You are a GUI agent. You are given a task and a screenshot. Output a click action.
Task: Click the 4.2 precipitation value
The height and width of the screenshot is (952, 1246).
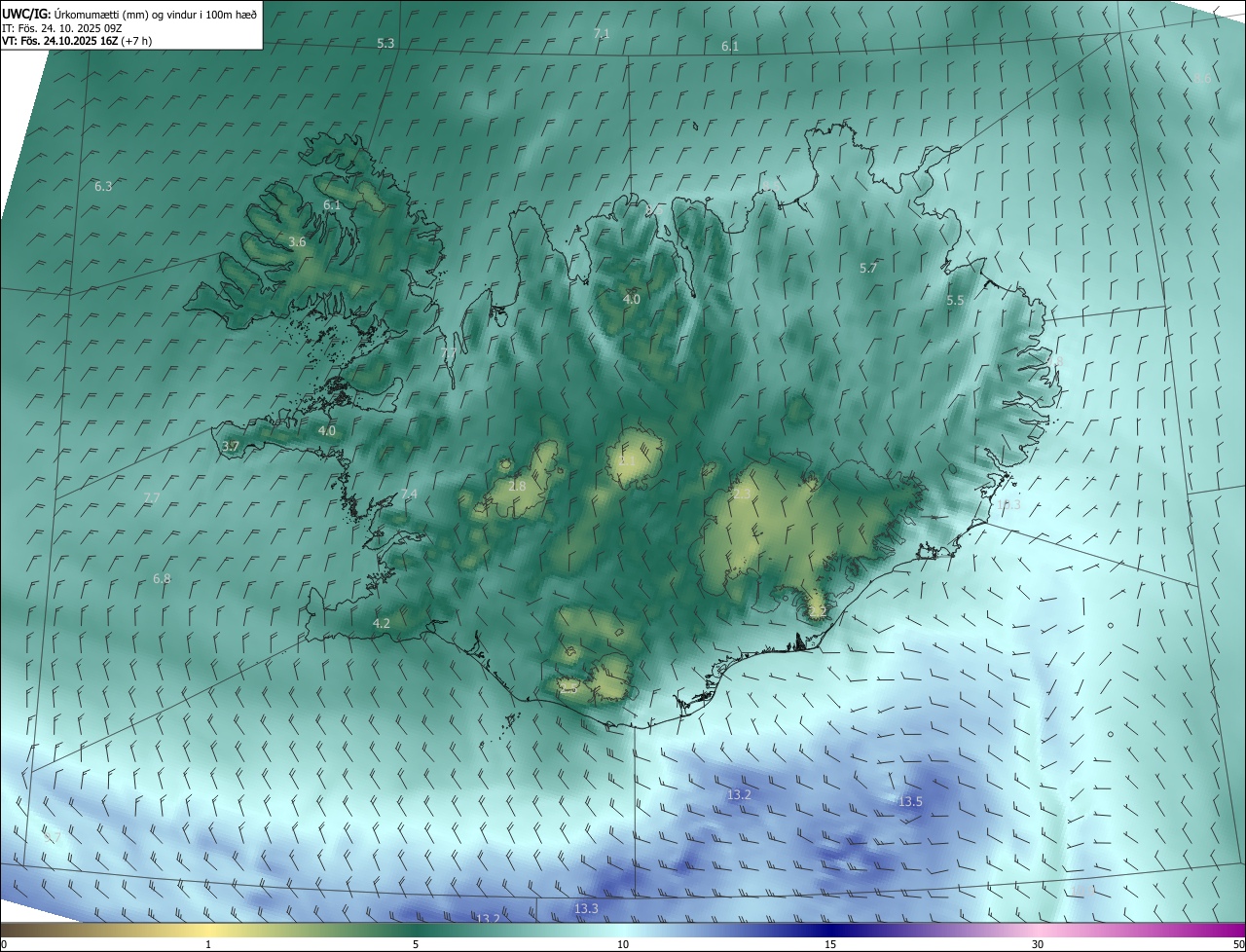point(382,623)
